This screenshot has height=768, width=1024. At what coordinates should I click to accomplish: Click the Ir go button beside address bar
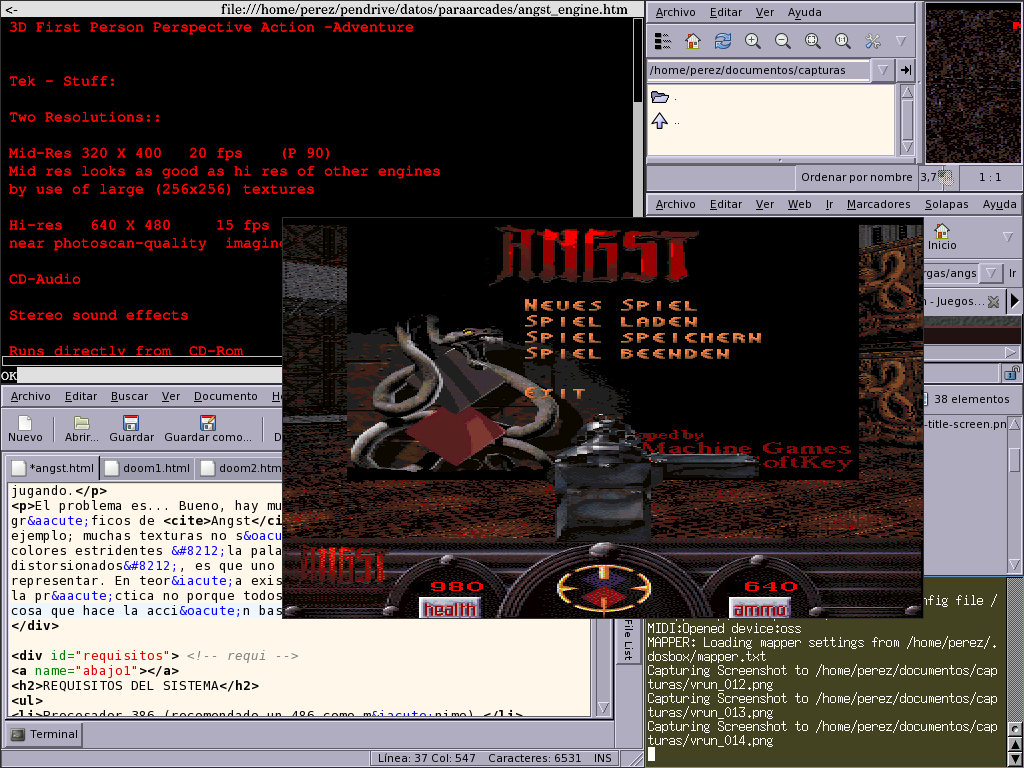pos(1012,273)
